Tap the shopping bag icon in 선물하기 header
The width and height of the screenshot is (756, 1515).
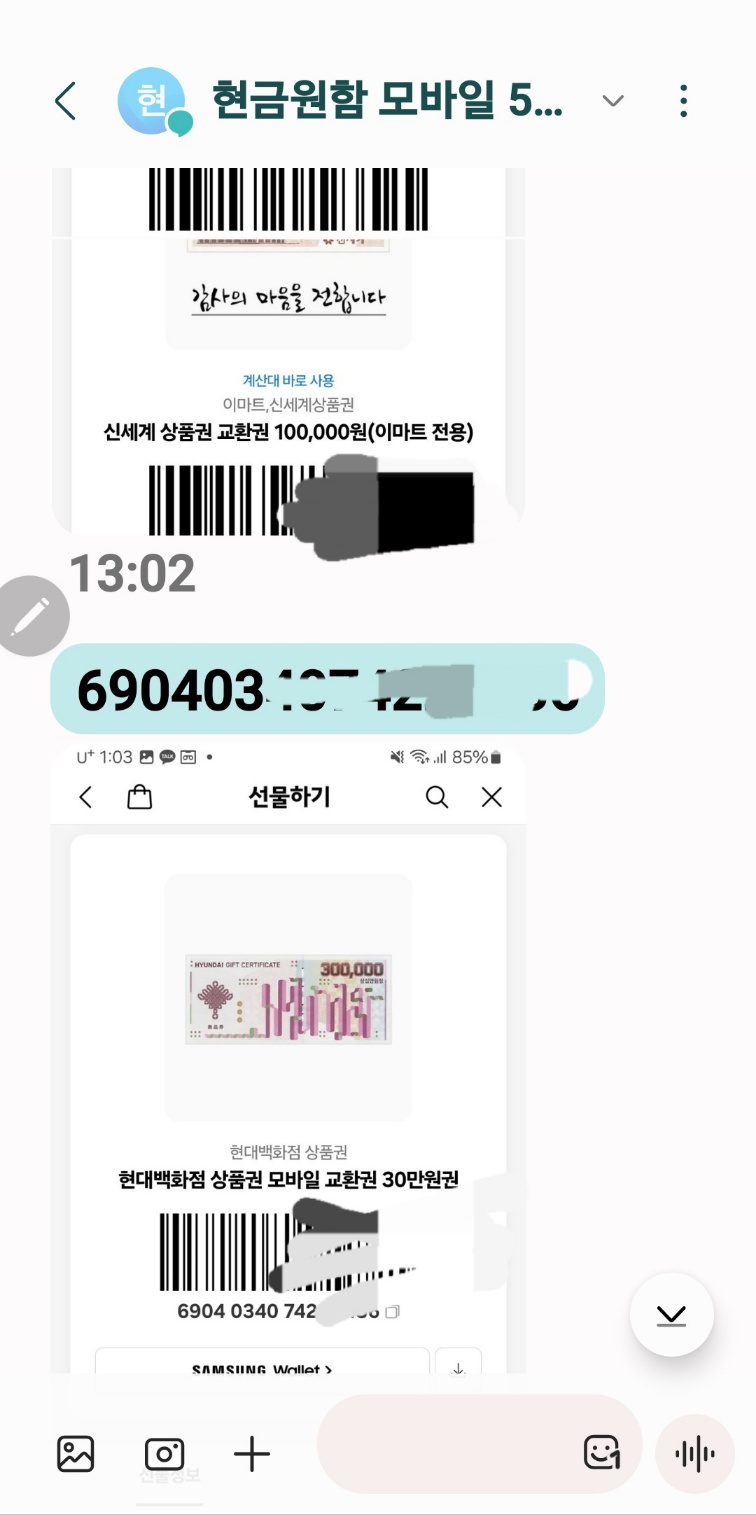coord(140,797)
